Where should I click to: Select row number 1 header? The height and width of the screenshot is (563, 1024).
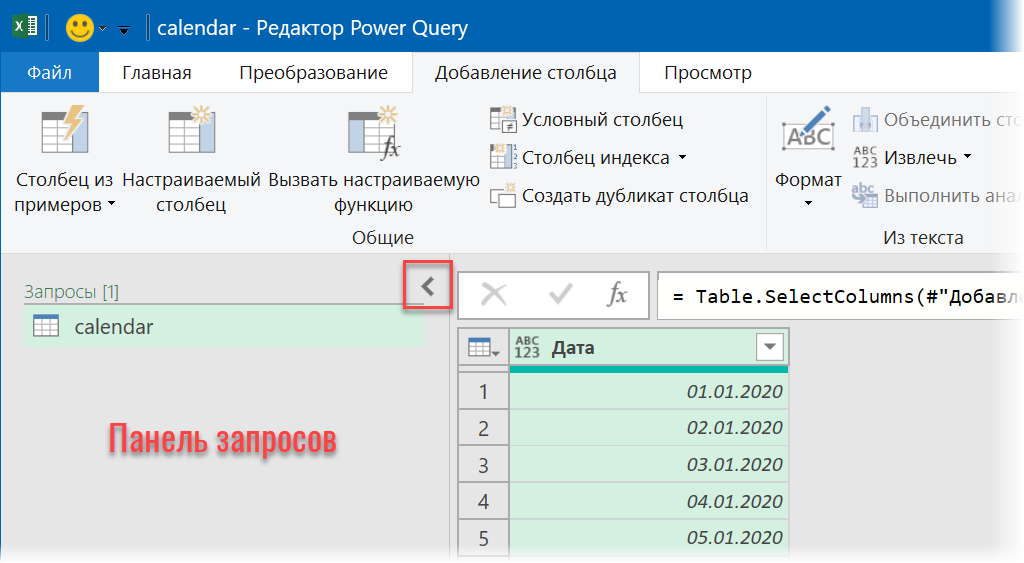483,391
